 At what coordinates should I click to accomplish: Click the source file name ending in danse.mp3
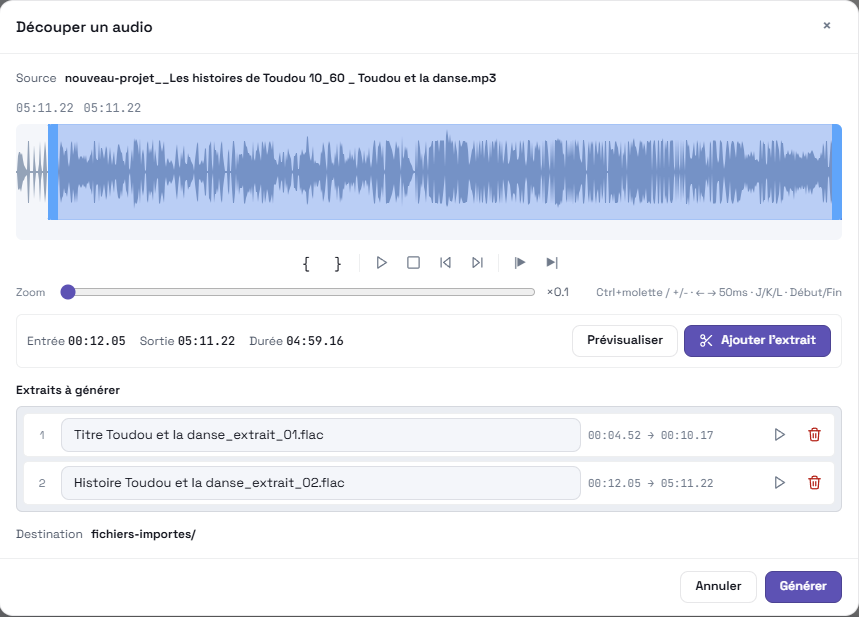(x=280, y=78)
